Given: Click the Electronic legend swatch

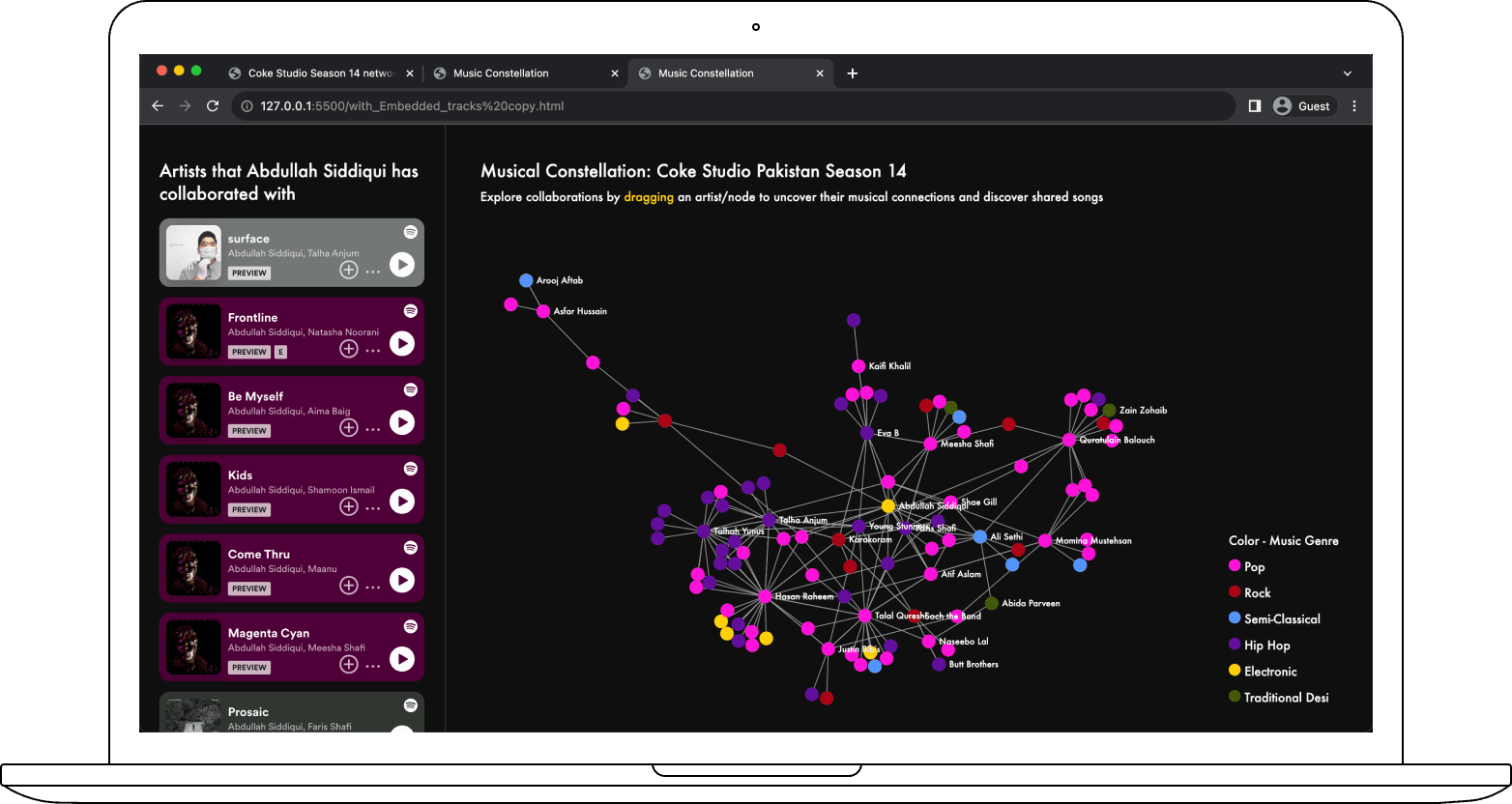Looking at the screenshot, I should click(1235, 671).
